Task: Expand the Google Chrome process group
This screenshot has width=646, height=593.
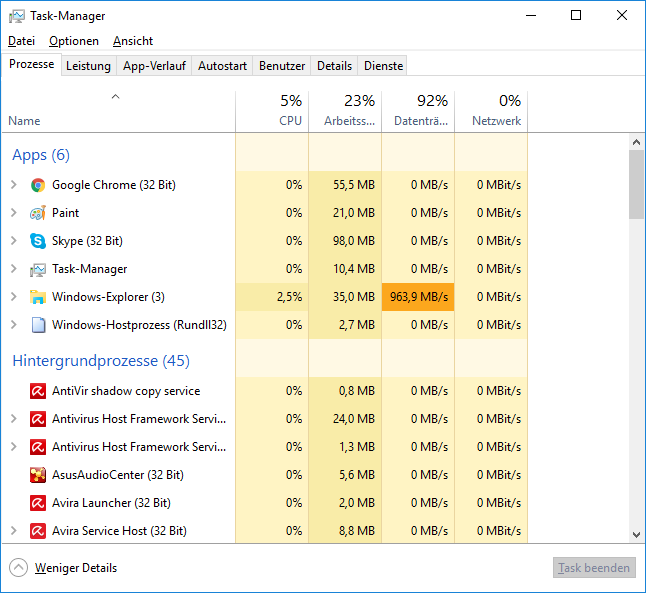Action: (x=14, y=185)
